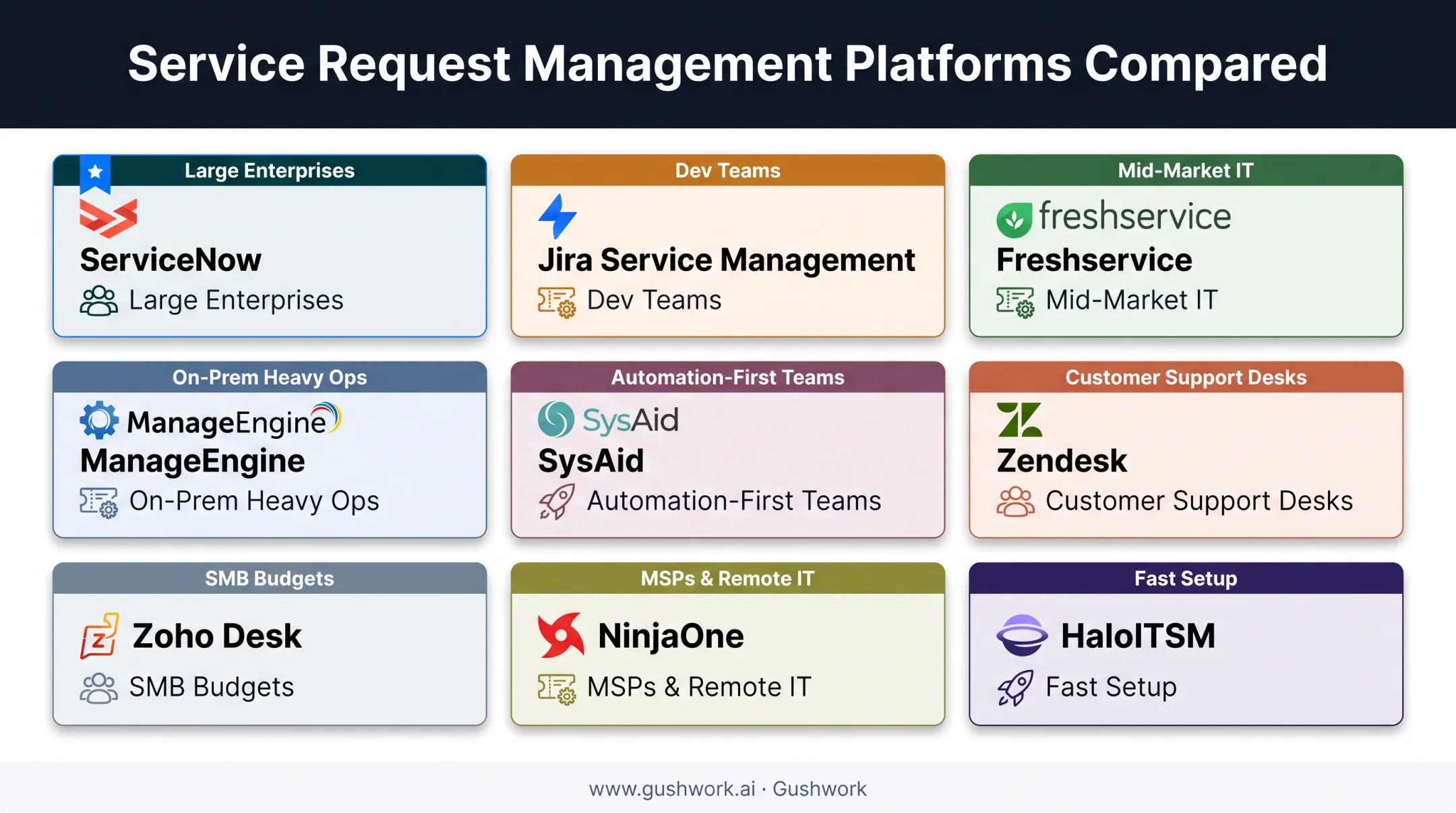
Task: Click the main heading Service Request Management Platforms Compared
Action: 728,64
